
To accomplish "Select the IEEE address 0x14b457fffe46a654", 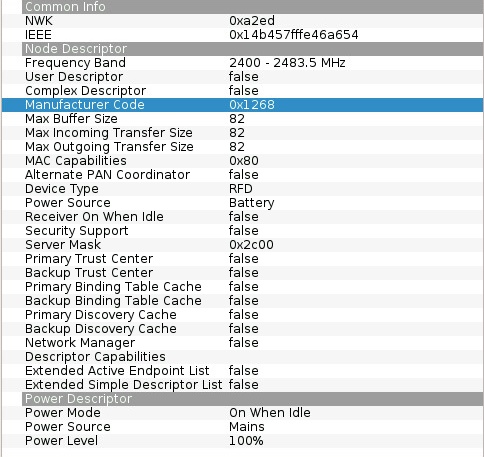I will (x=293, y=35).
